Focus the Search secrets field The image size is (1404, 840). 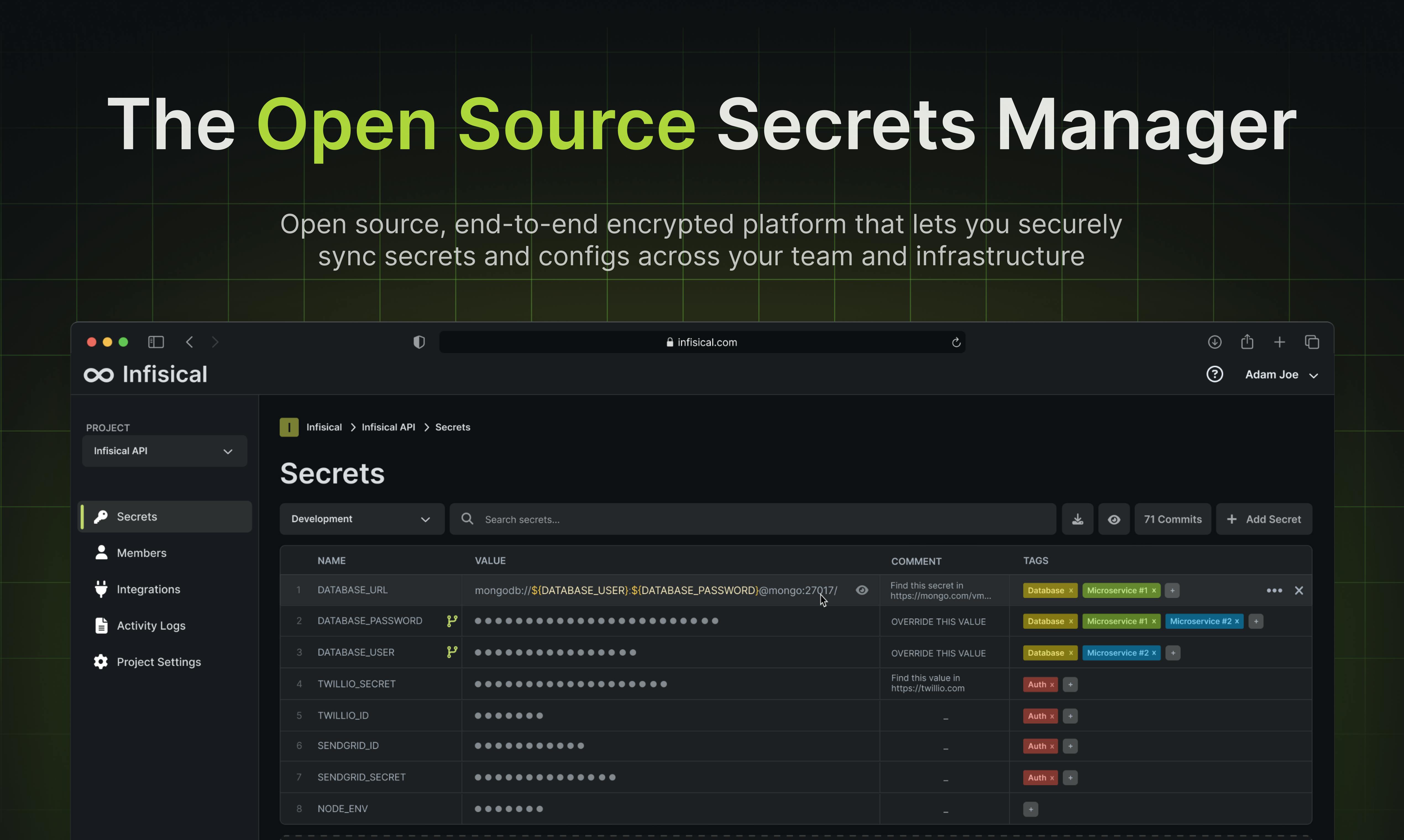(752, 519)
